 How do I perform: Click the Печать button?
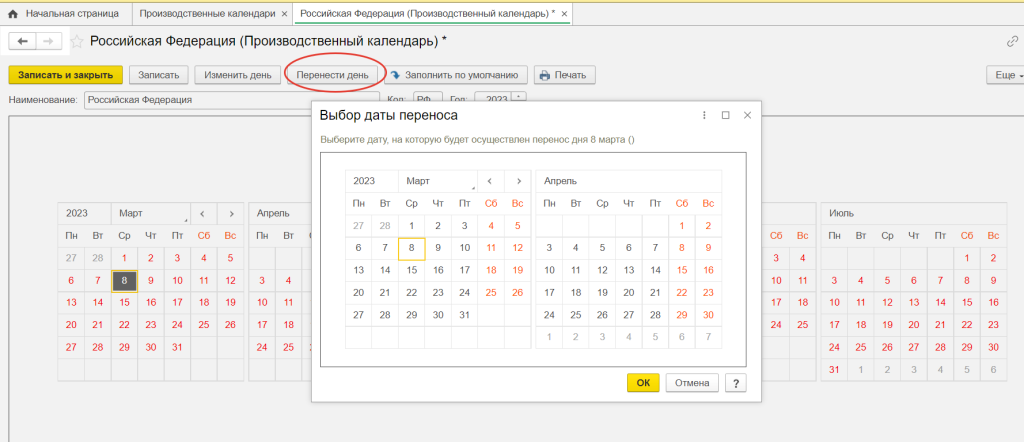564,75
